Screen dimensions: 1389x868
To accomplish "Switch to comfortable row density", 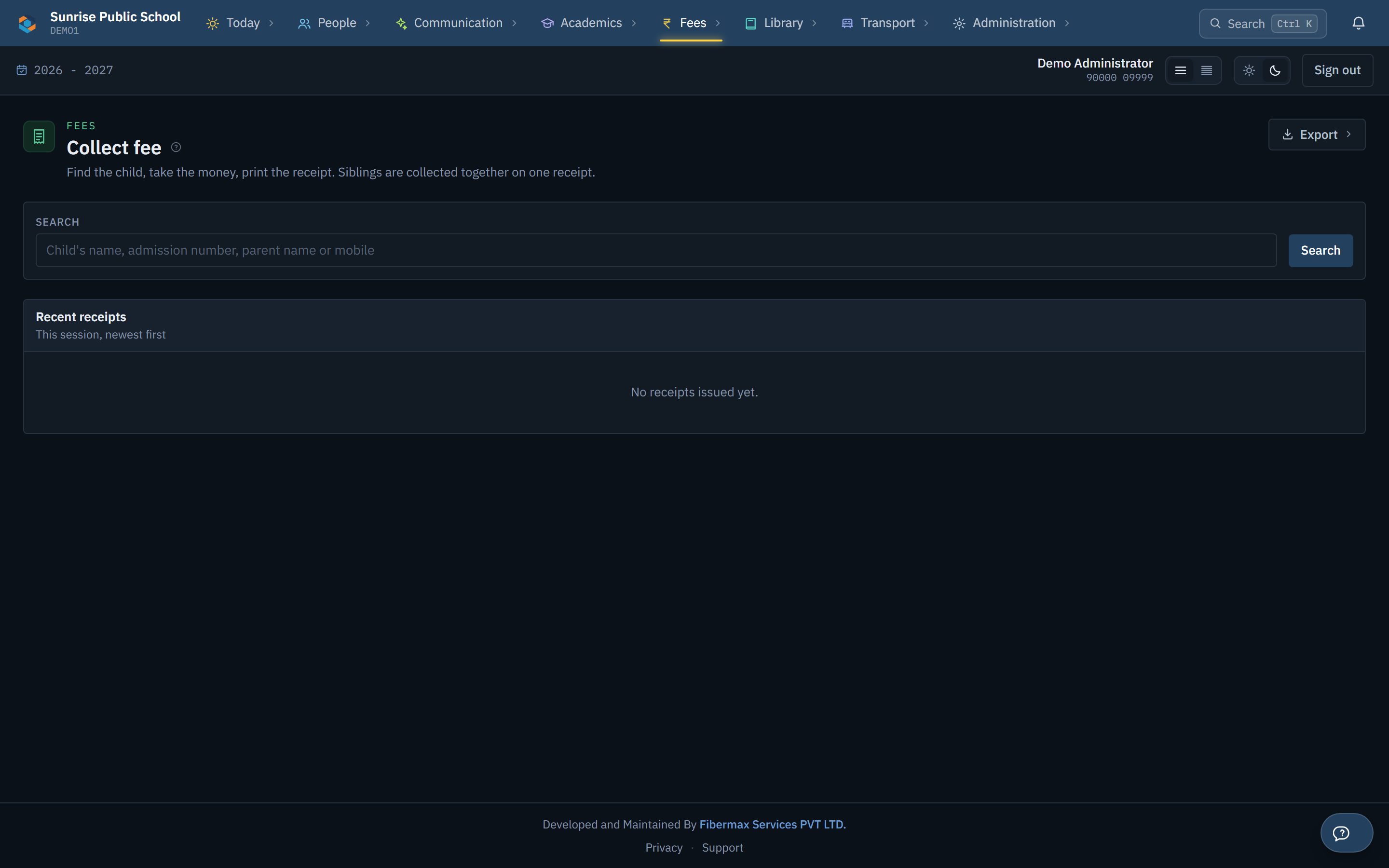I will pos(1180,70).
